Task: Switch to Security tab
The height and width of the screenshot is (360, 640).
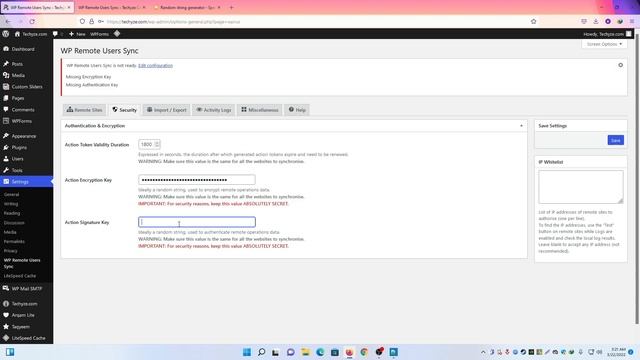Action: [x=124, y=110]
